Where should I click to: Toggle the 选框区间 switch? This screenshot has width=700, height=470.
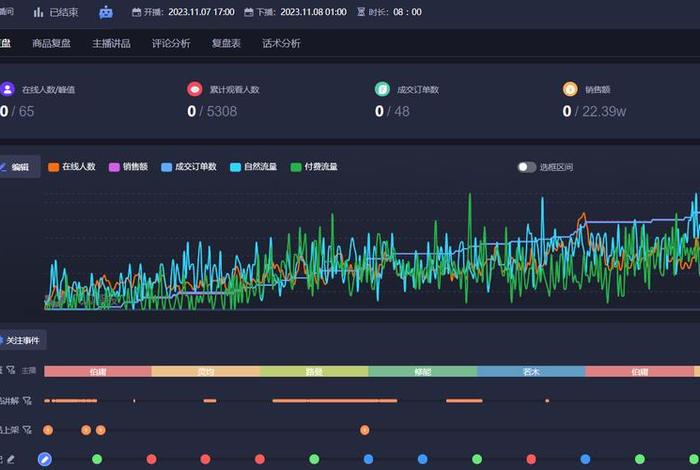[x=527, y=167]
